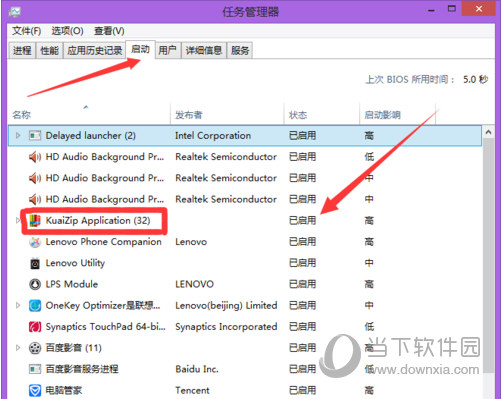Select the 启动 tab
The image size is (504, 399).
140,50
